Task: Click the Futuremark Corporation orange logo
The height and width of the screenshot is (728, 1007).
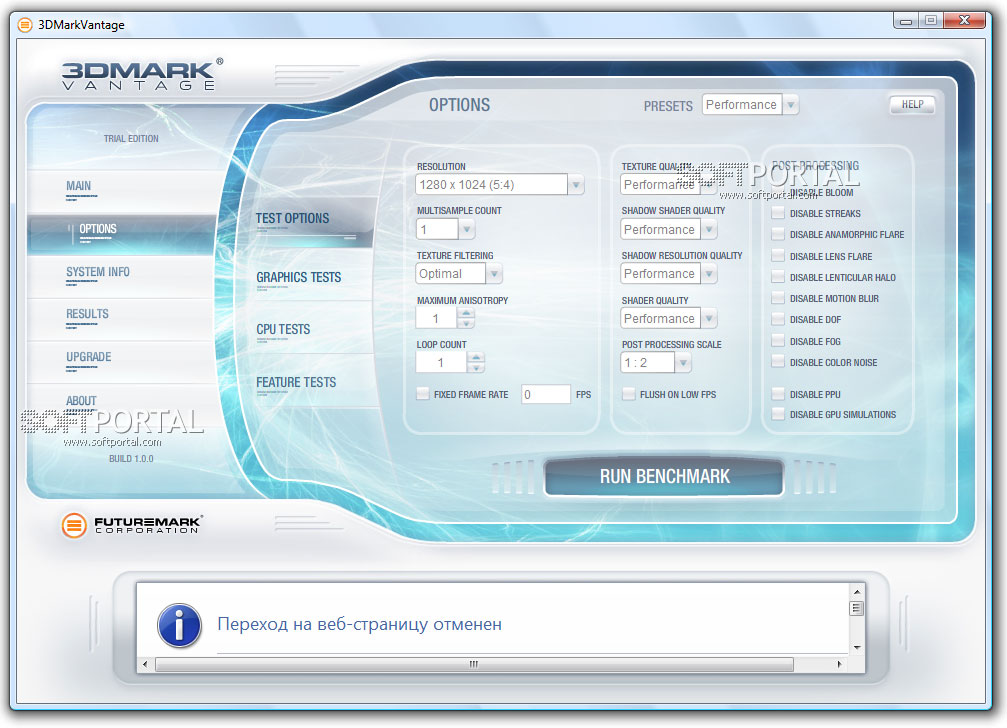Action: tap(74, 525)
